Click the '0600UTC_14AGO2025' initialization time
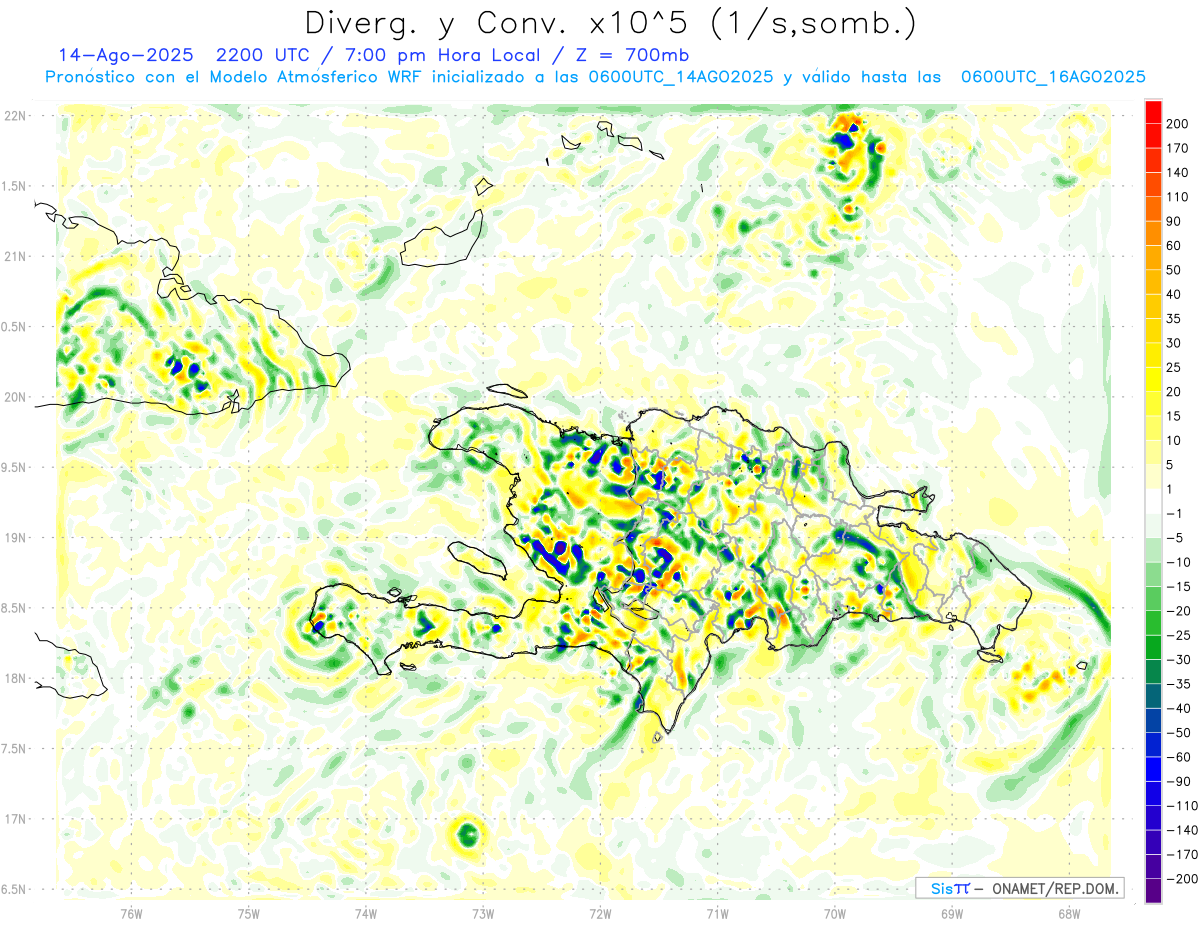 click(681, 77)
